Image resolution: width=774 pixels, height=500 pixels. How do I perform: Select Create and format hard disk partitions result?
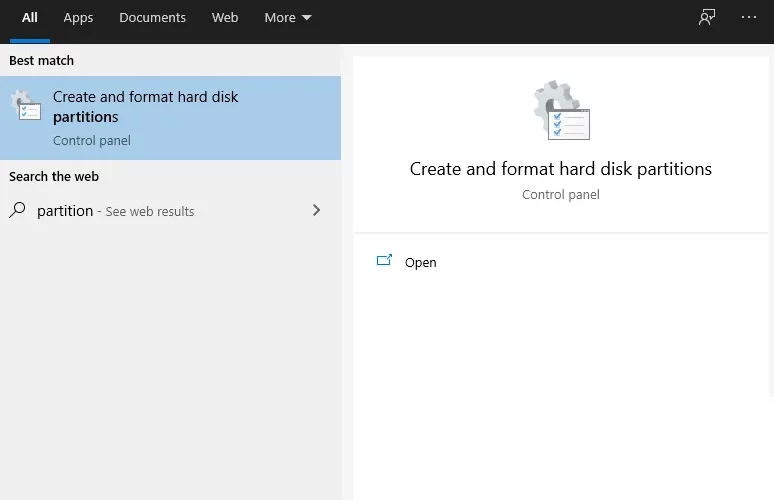tap(170, 118)
